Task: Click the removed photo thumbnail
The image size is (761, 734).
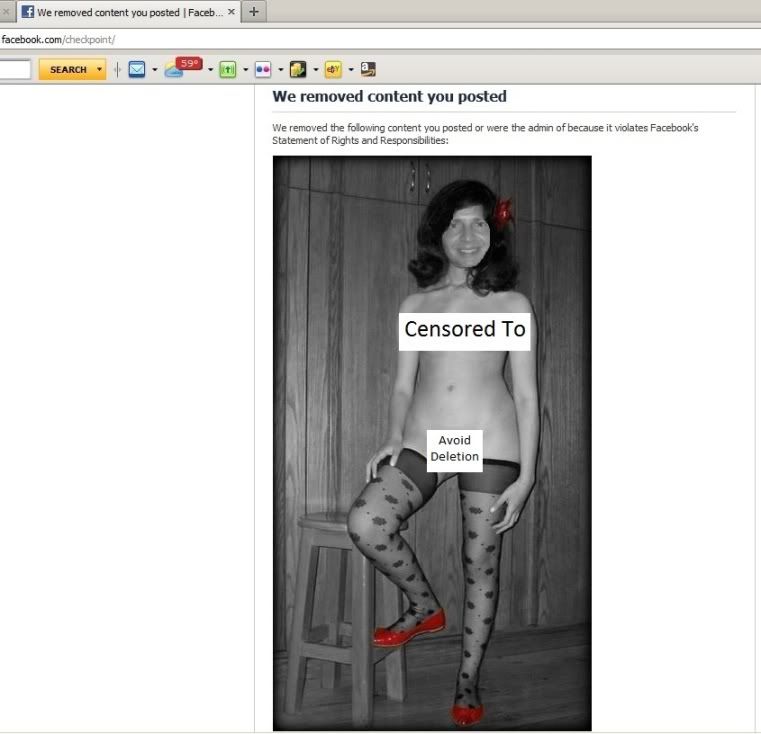Action: [x=432, y=443]
